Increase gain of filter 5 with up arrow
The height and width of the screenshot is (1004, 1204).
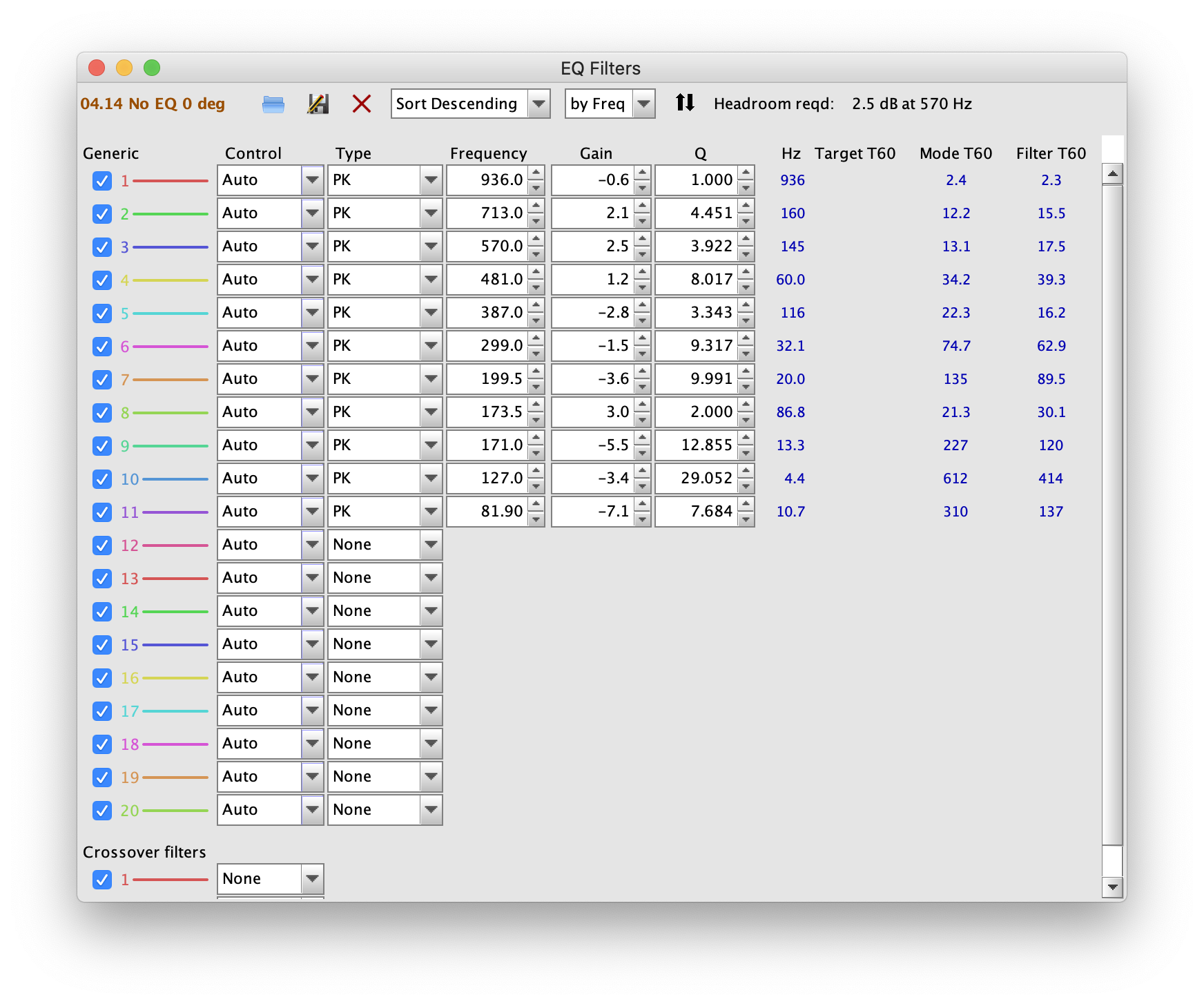[643, 306]
